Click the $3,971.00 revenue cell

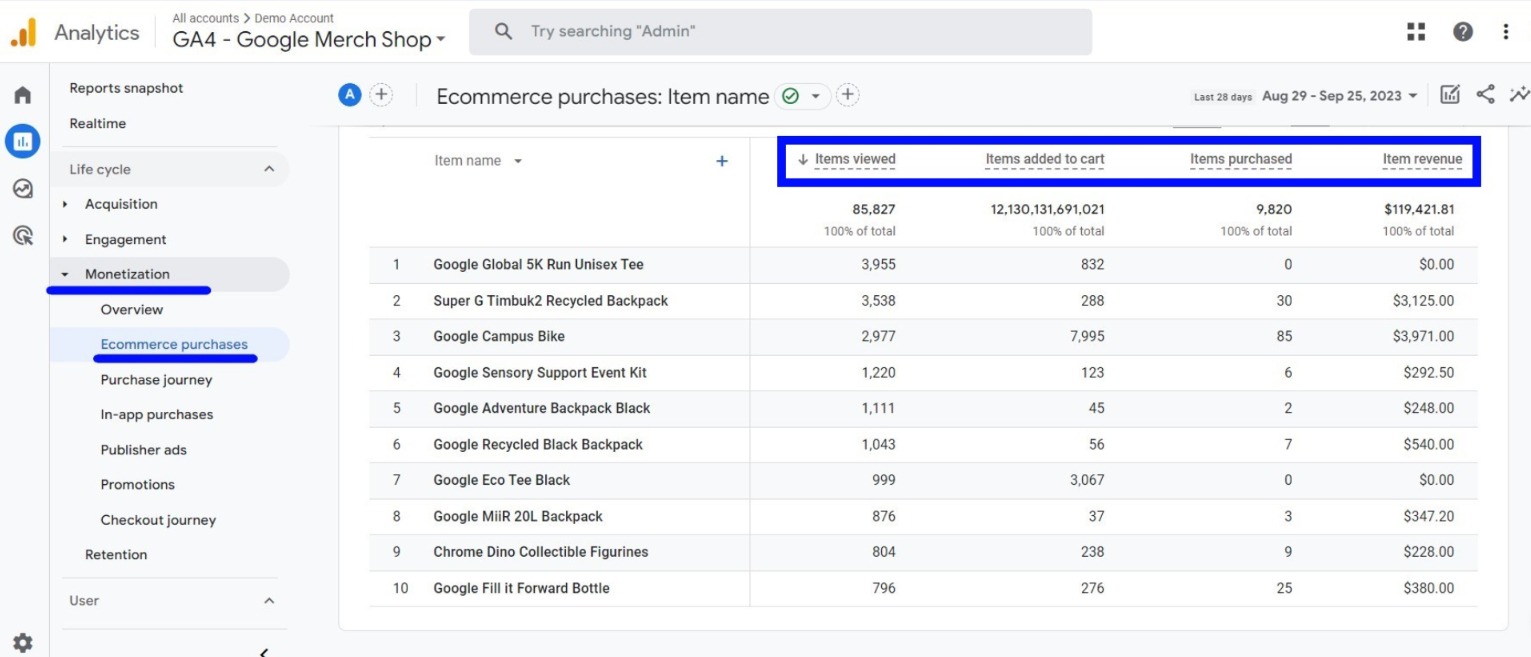(1424, 337)
